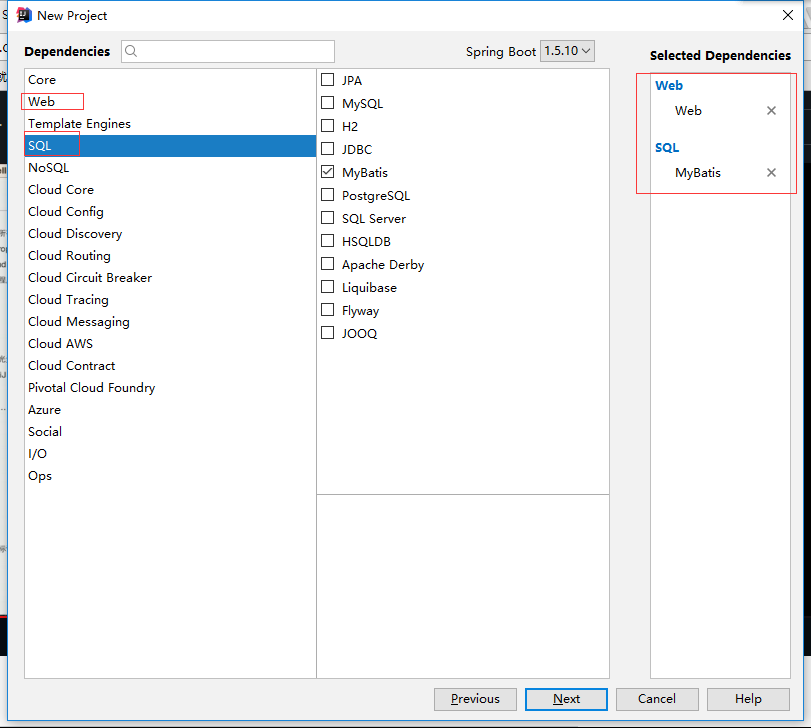Select Web entry under Selected Dependencies
This screenshot has width=811, height=728.
point(688,111)
